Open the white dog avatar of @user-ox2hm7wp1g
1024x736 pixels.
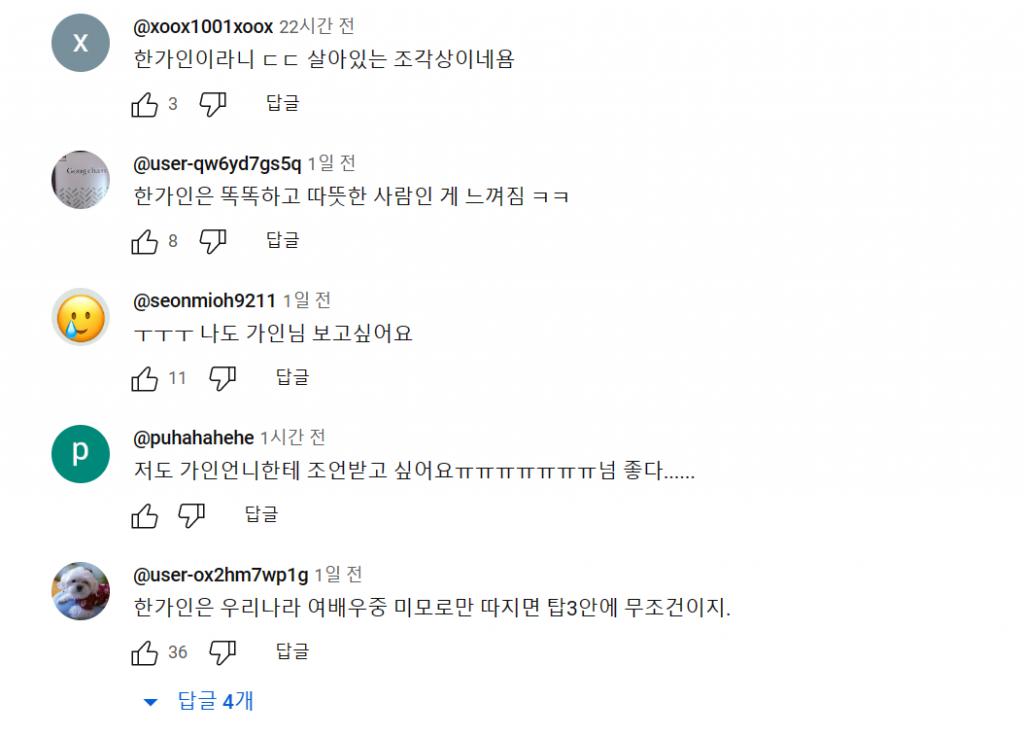point(80,591)
